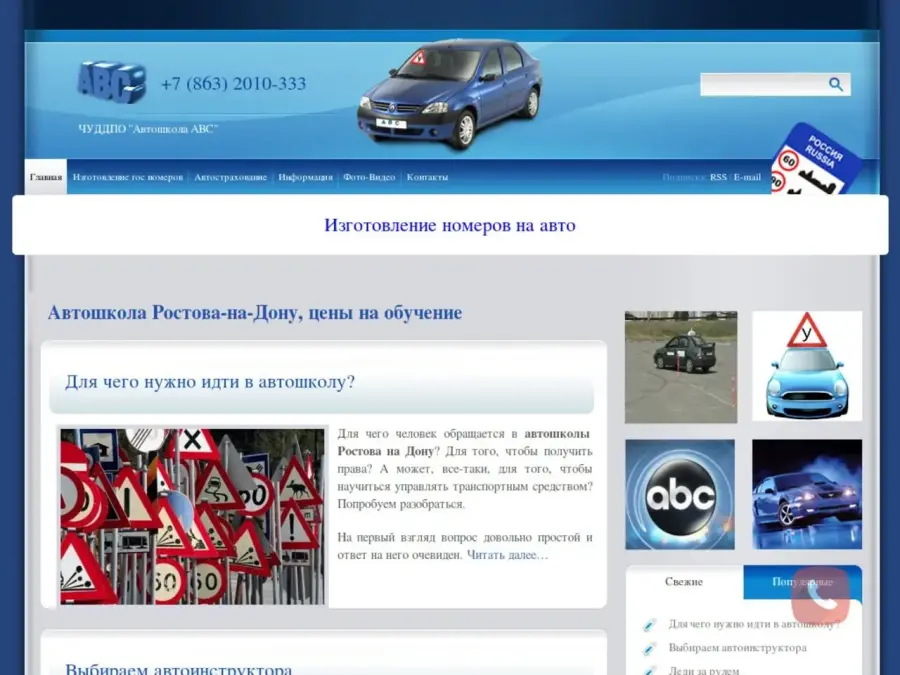Open Изготовление гос номеров menu item
Image resolution: width=900 pixels, height=675 pixels.
point(128,177)
